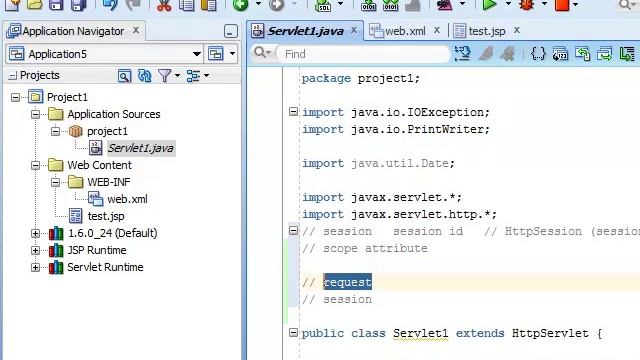Click the Servlet1.java tab
Screen dimensions: 640x360
point(305,31)
